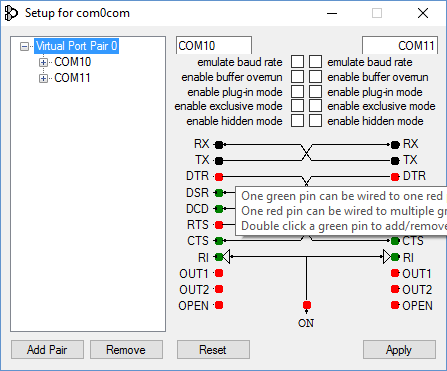
Task: Click the COM10 TX black pin
Action: (x=219, y=161)
